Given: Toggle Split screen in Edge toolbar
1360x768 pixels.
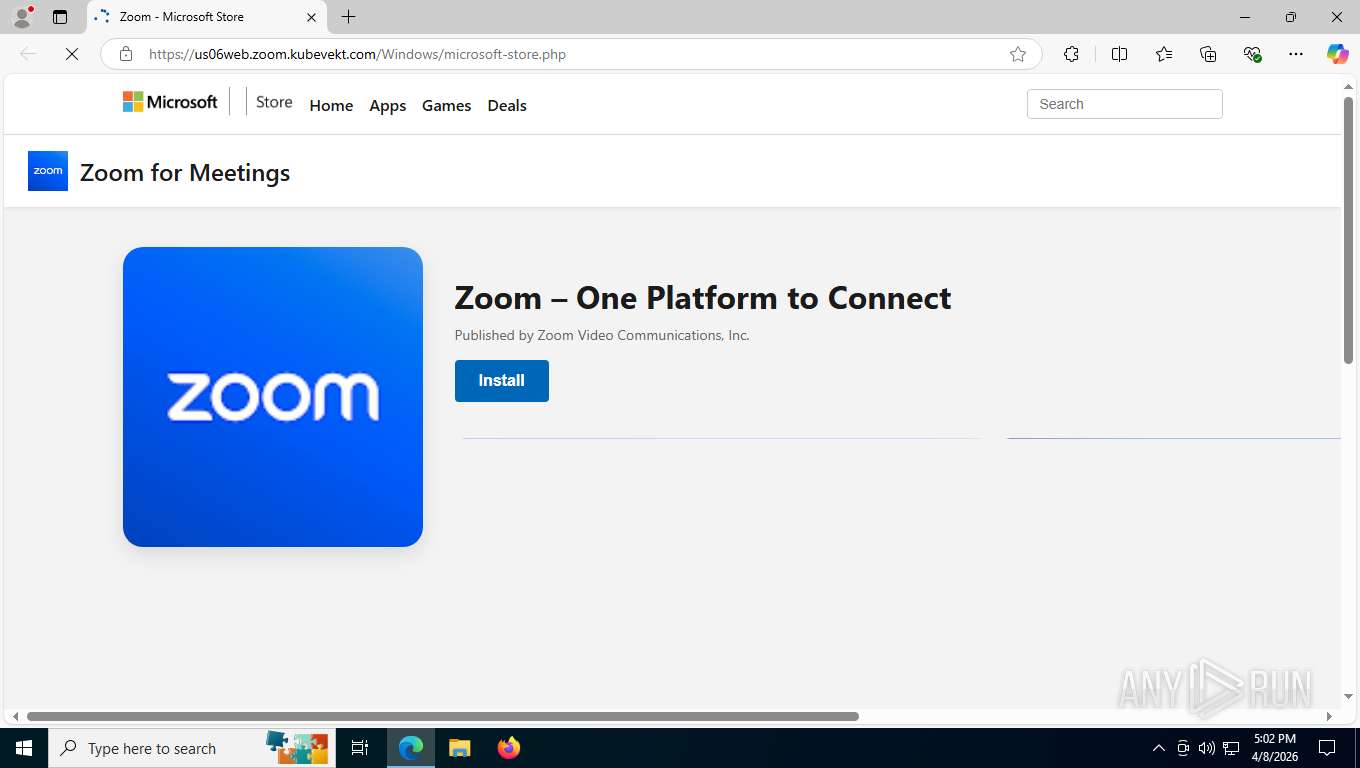Looking at the screenshot, I should 1119,54.
